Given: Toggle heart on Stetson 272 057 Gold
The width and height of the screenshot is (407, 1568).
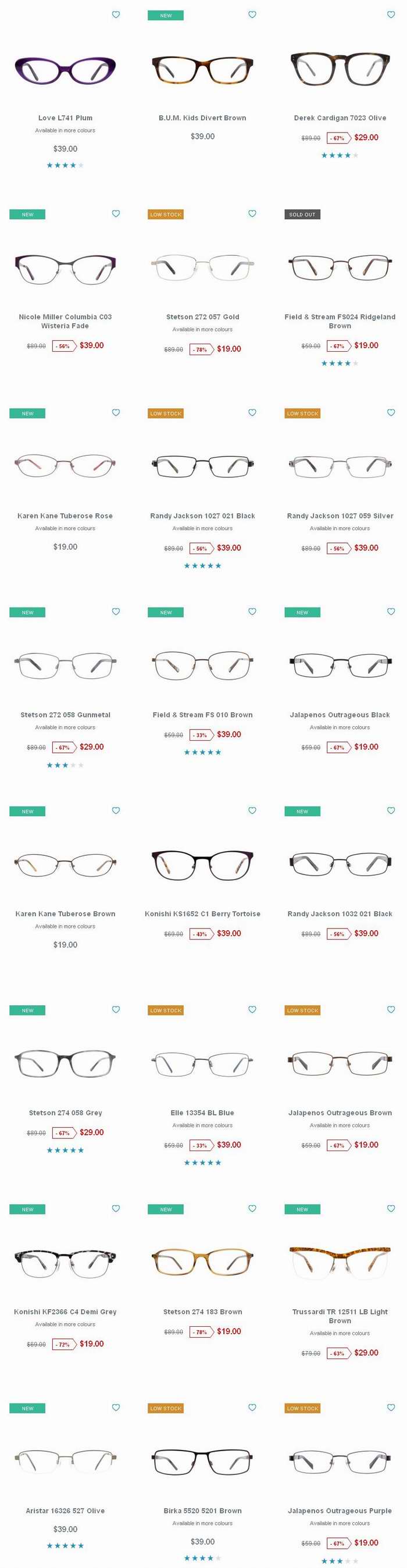Looking at the screenshot, I should tap(252, 213).
